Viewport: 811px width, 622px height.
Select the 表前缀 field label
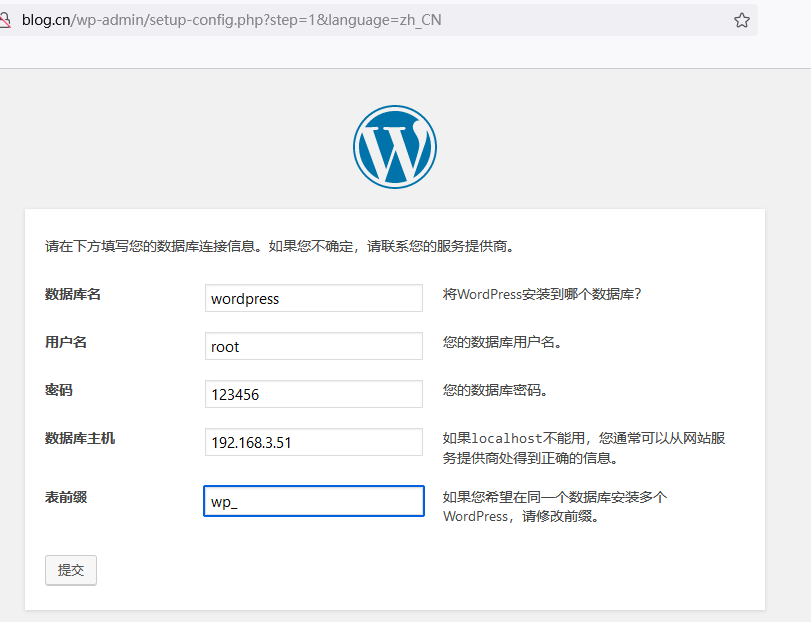coord(66,497)
